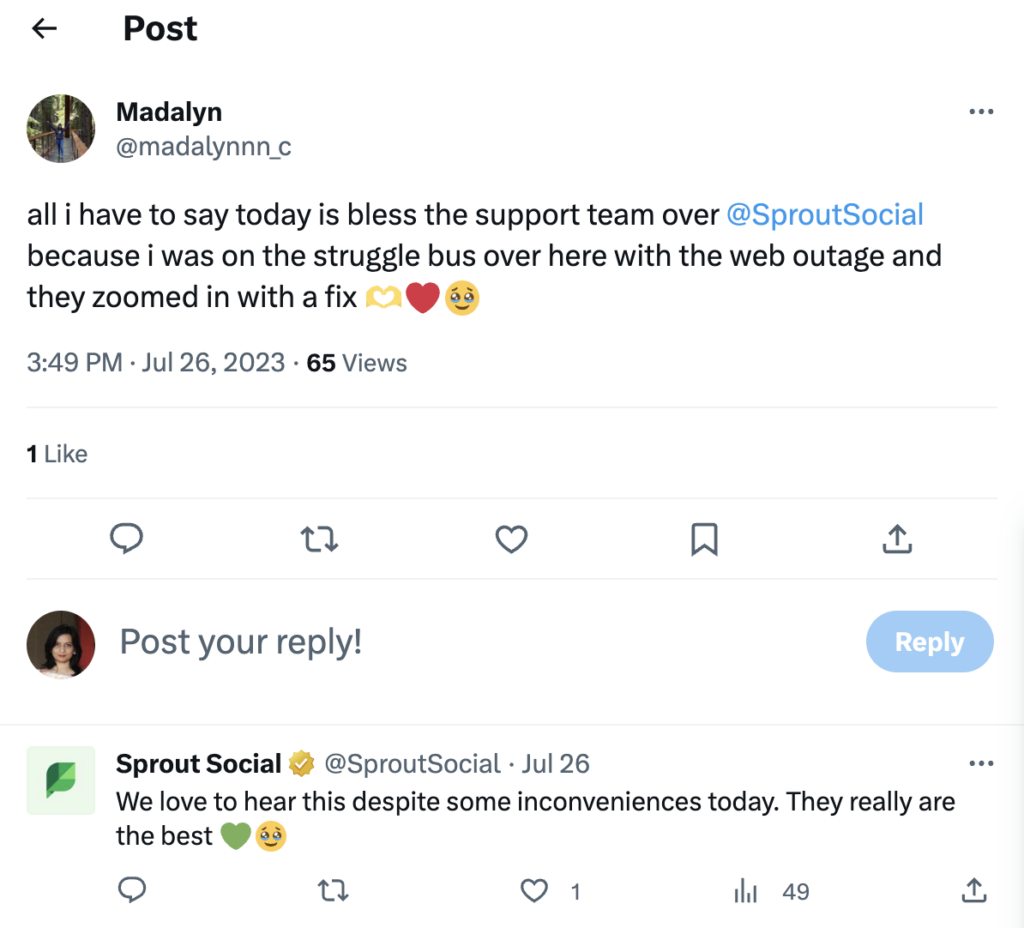The height and width of the screenshot is (928, 1024).
Task: Open the @madalynnn_c handle
Action: (204, 147)
